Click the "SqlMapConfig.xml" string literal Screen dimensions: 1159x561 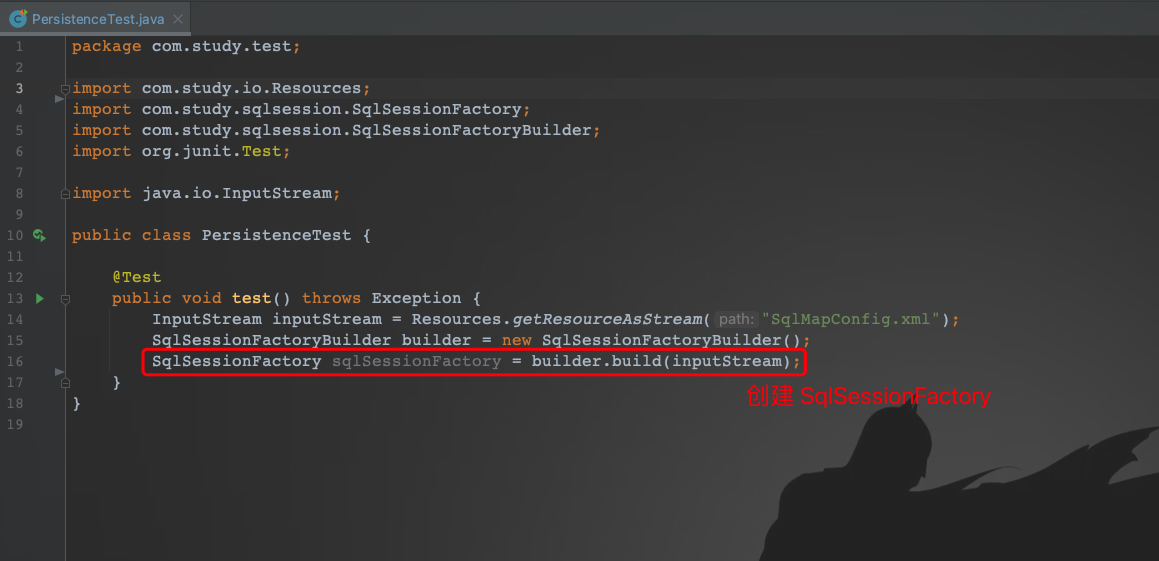[x=851, y=319]
